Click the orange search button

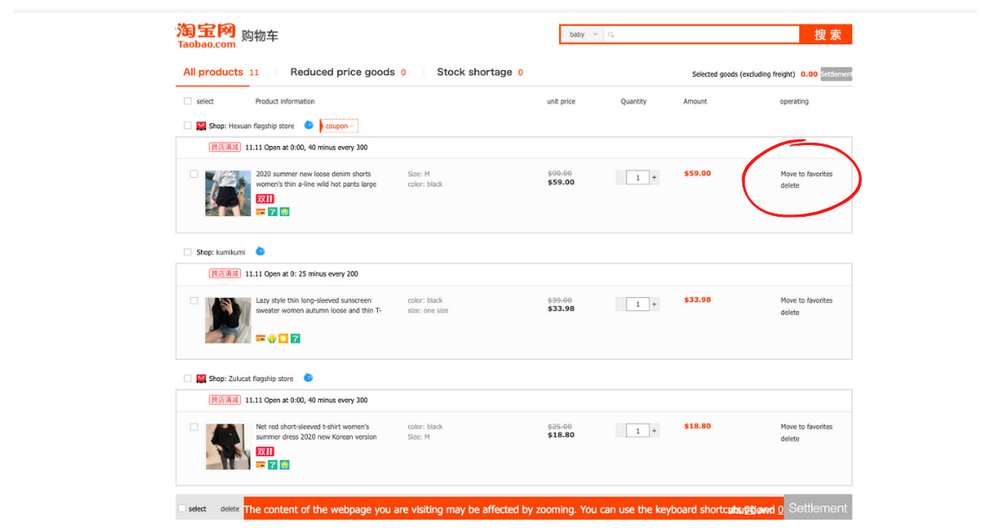[826, 34]
